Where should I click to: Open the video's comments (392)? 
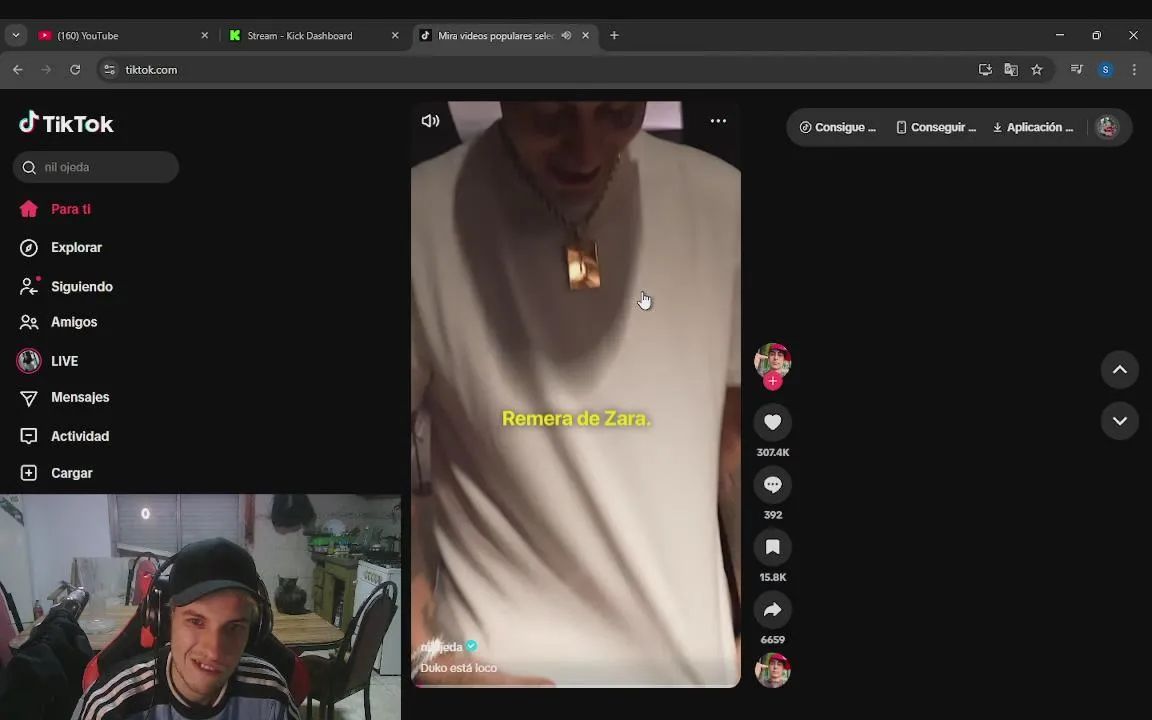pos(772,485)
